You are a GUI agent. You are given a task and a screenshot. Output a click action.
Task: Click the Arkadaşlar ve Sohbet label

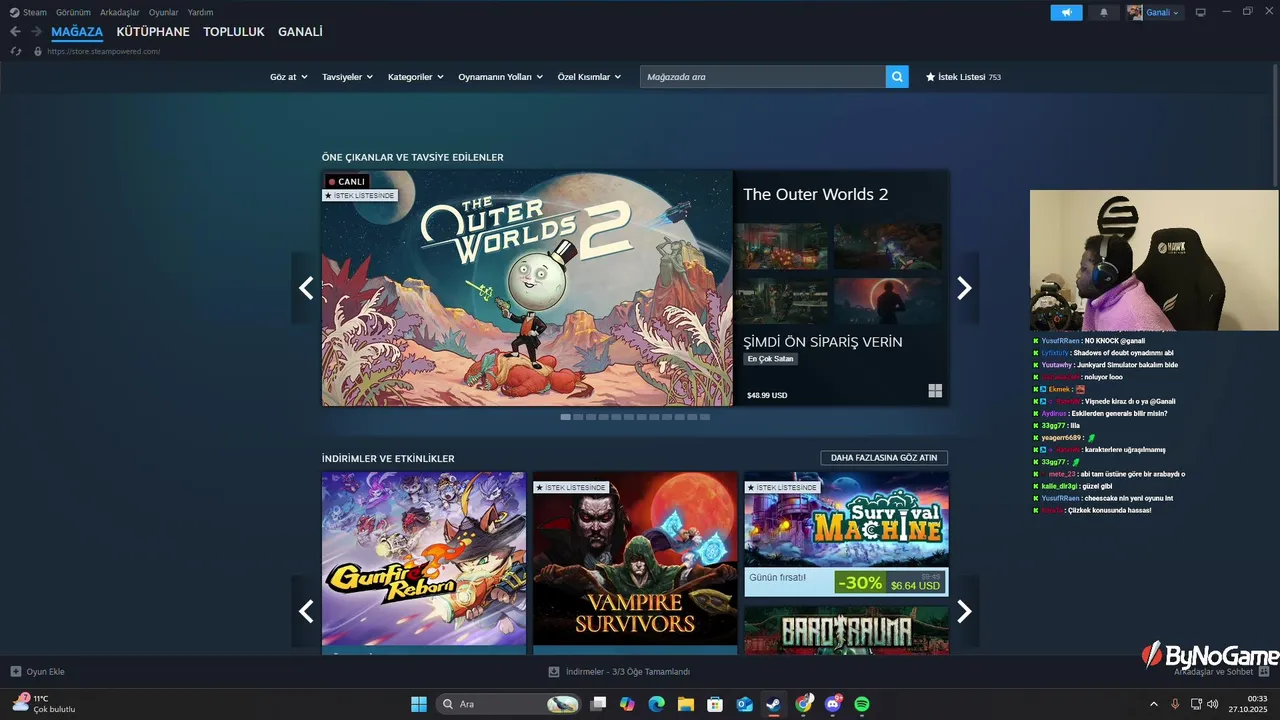click(x=1215, y=672)
